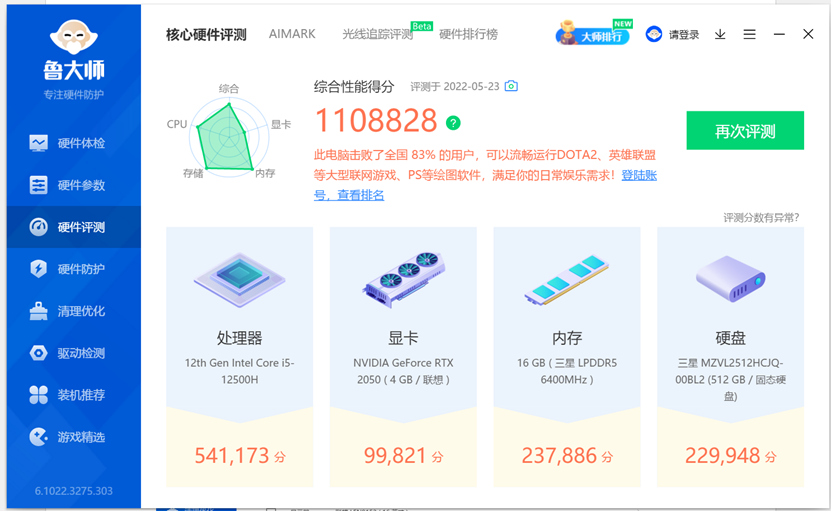
Task: Click the 综合性能得分 heading
Action: click(x=354, y=86)
